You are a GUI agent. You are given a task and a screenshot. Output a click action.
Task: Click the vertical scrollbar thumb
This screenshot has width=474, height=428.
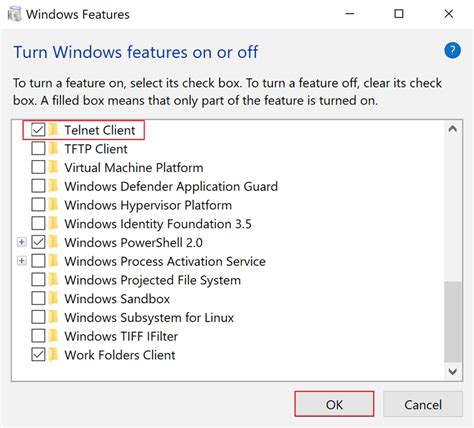[x=453, y=321]
